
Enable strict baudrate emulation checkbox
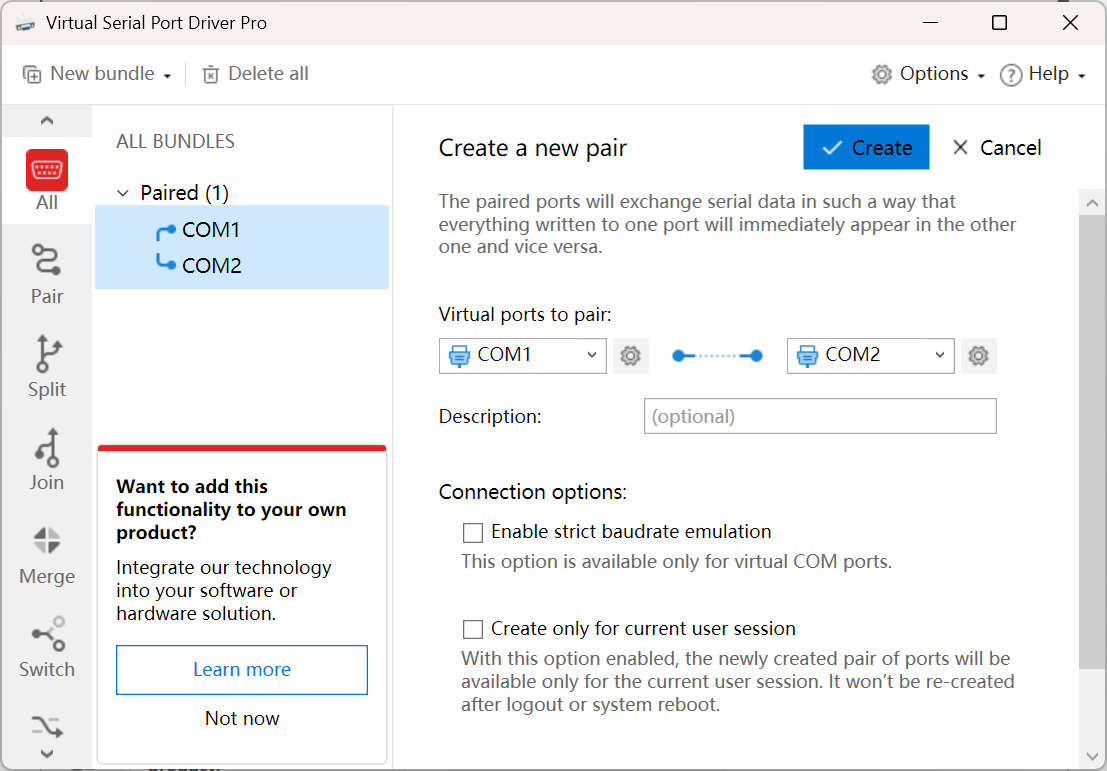pyautogui.click(x=473, y=532)
